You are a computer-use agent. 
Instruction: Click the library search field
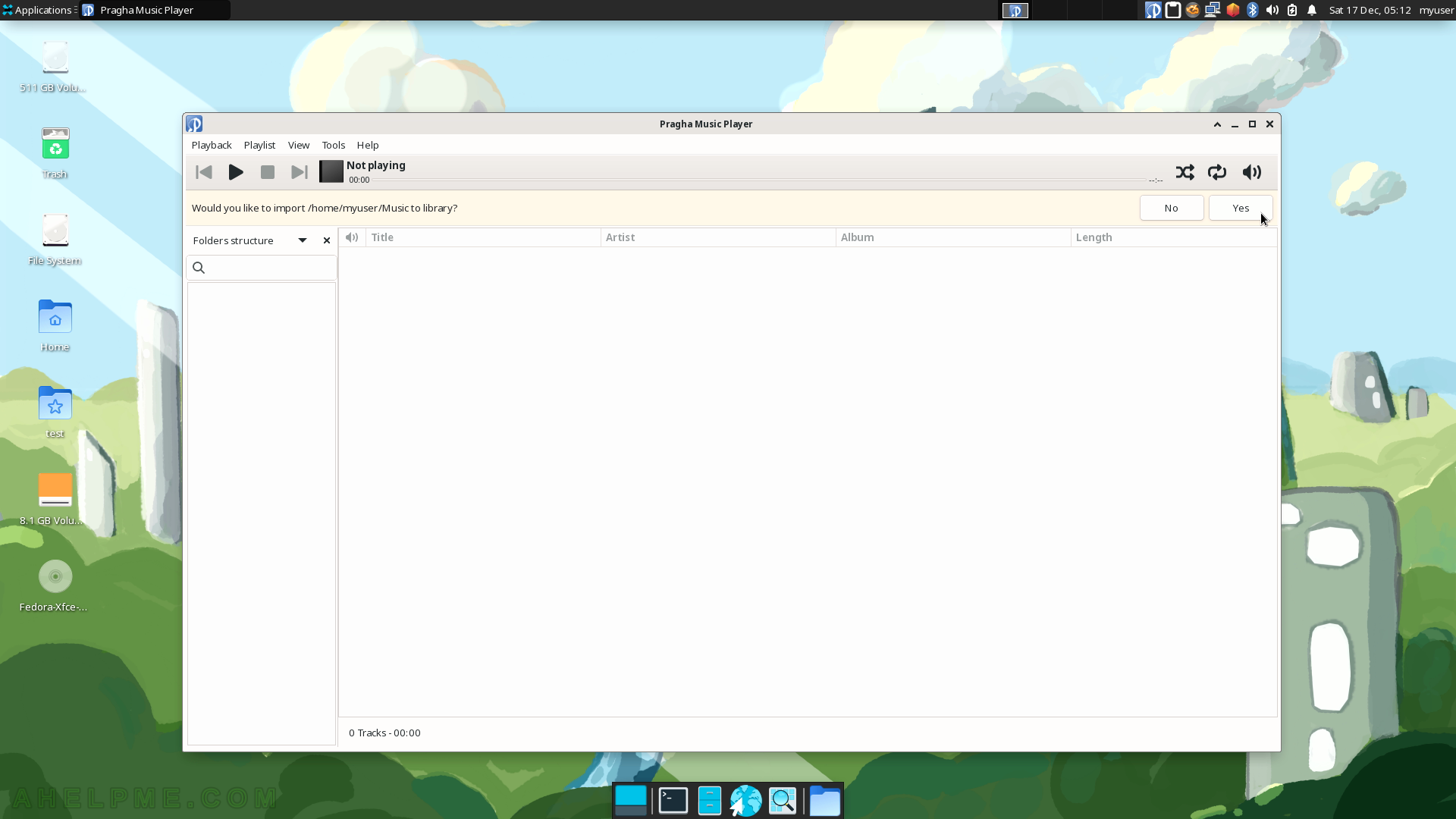point(262,268)
